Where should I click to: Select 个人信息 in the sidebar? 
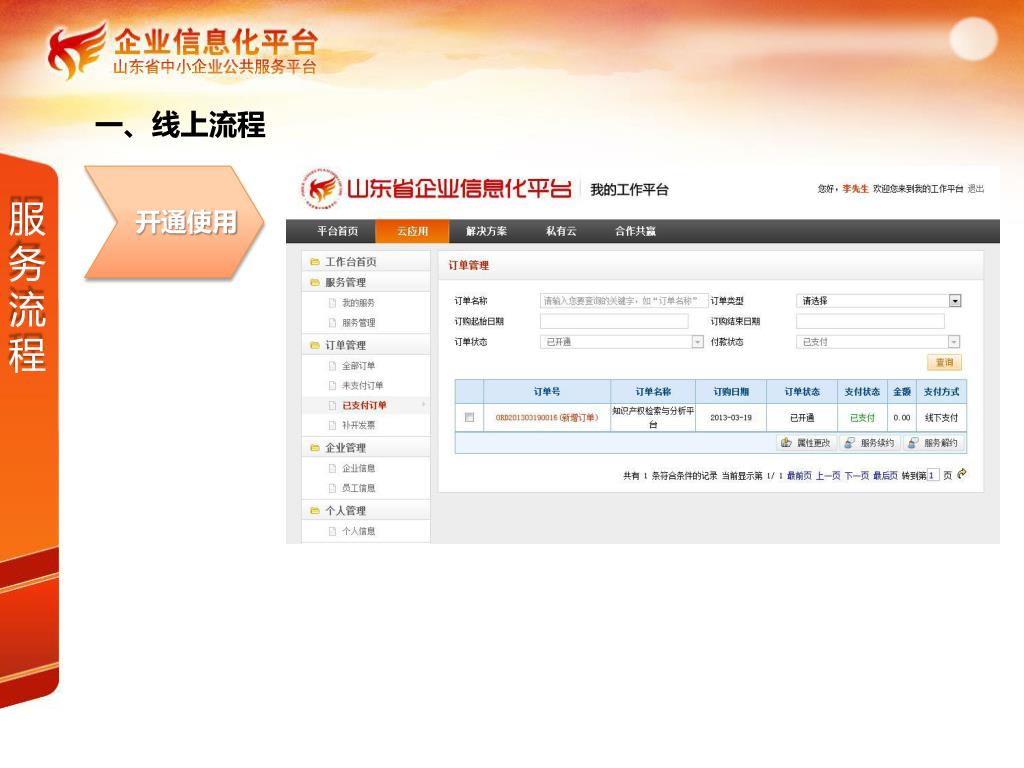point(359,531)
